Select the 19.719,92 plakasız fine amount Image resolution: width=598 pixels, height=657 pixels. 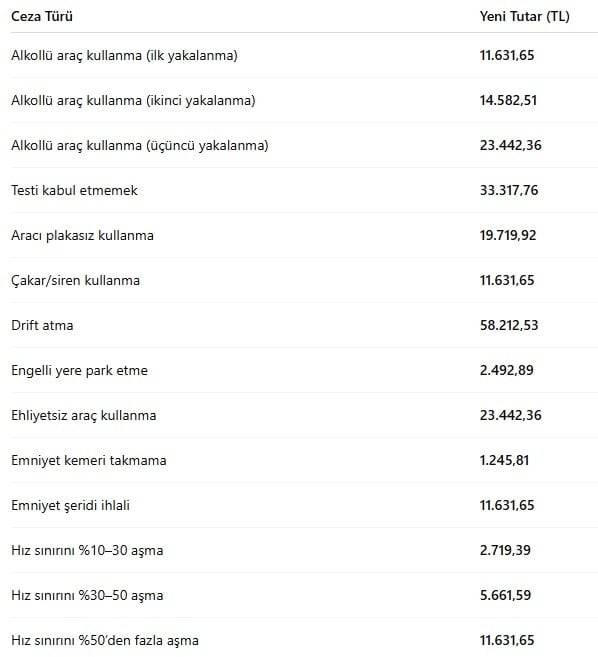click(x=508, y=235)
